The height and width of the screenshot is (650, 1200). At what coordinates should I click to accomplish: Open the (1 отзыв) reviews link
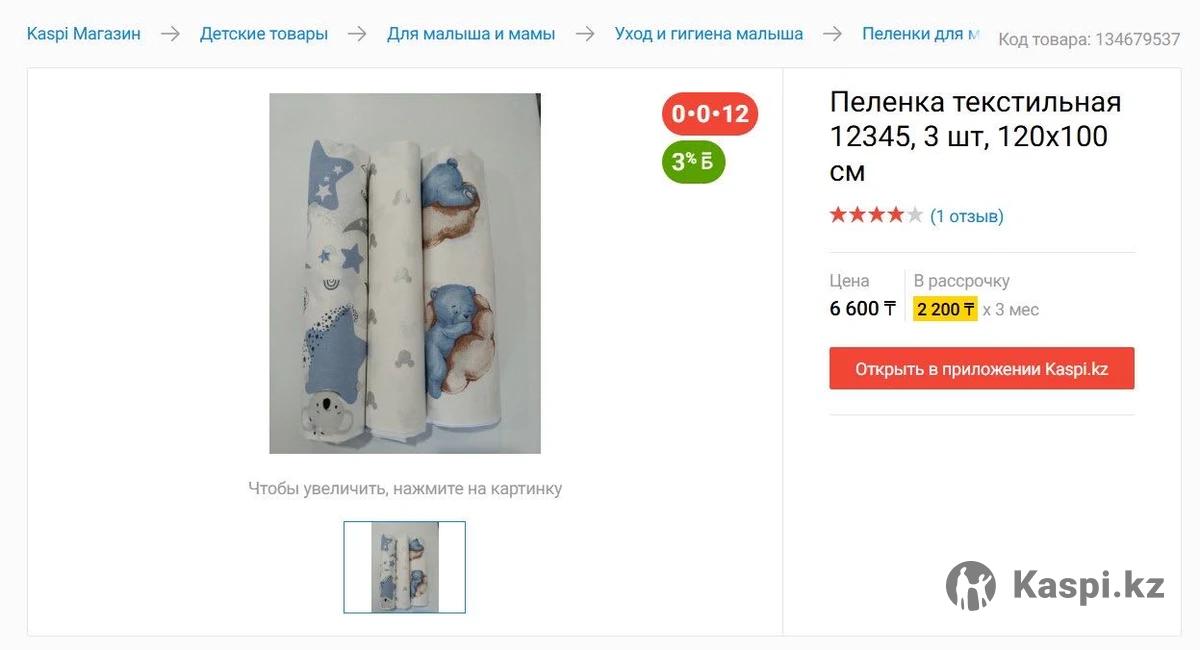pos(967,216)
